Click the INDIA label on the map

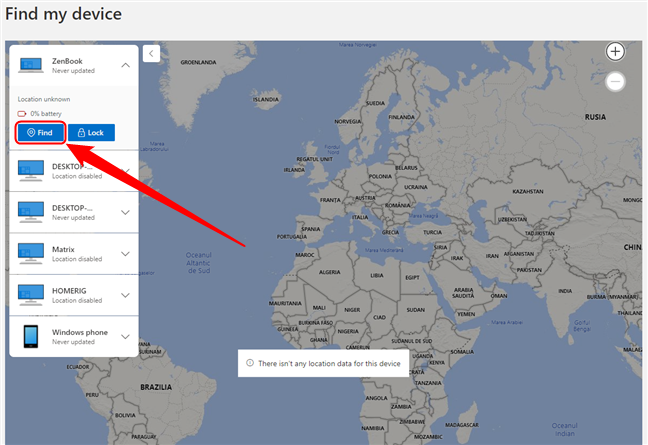[x=565, y=291]
